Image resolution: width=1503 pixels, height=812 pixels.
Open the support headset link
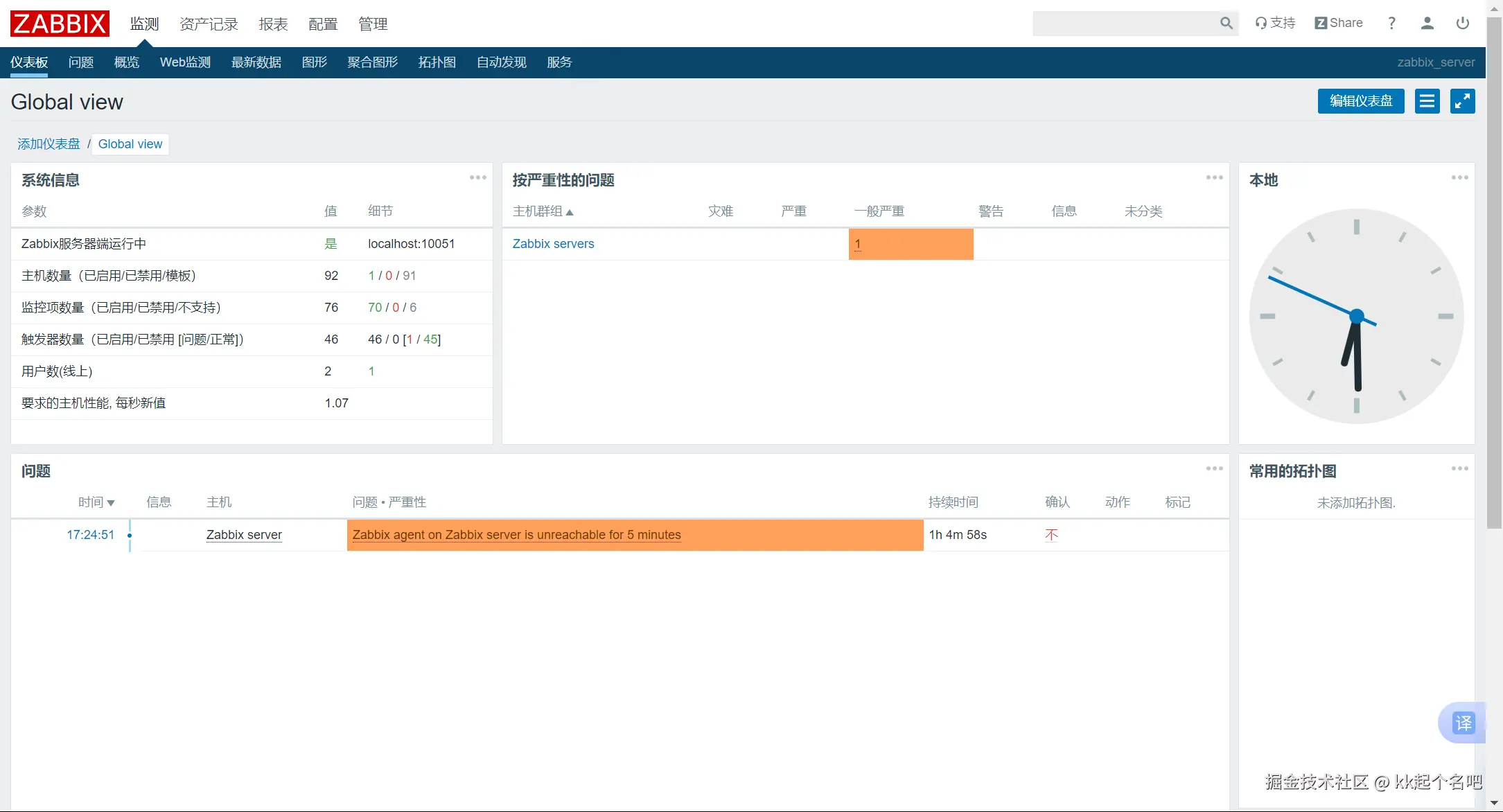click(x=1275, y=23)
